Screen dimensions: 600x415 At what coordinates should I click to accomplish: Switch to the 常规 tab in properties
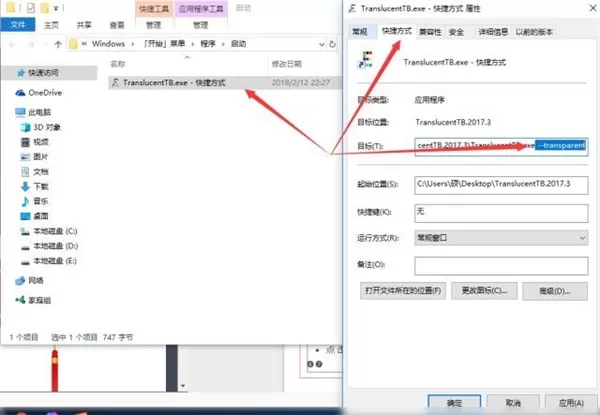(x=360, y=32)
